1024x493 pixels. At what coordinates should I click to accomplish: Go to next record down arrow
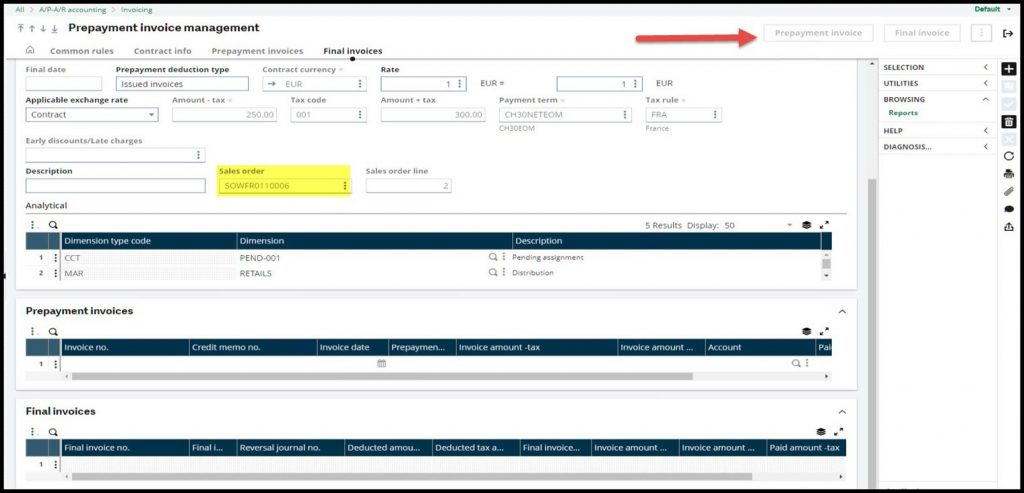(x=43, y=28)
